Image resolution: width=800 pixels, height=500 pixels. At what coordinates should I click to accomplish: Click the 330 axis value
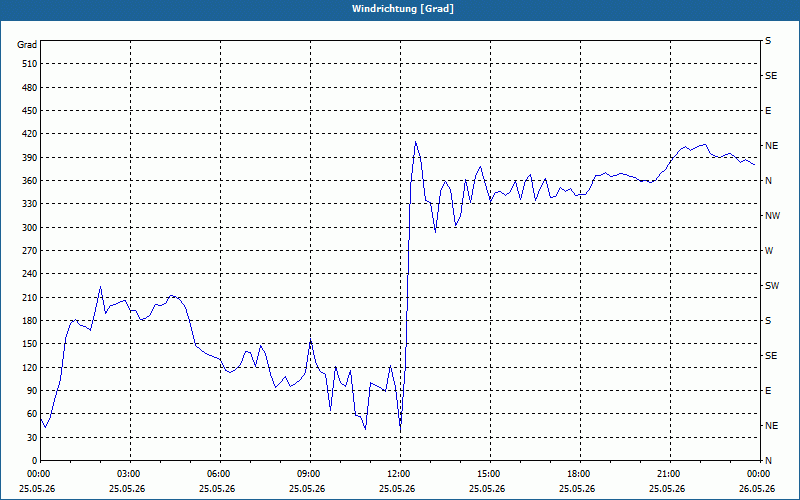coord(30,204)
